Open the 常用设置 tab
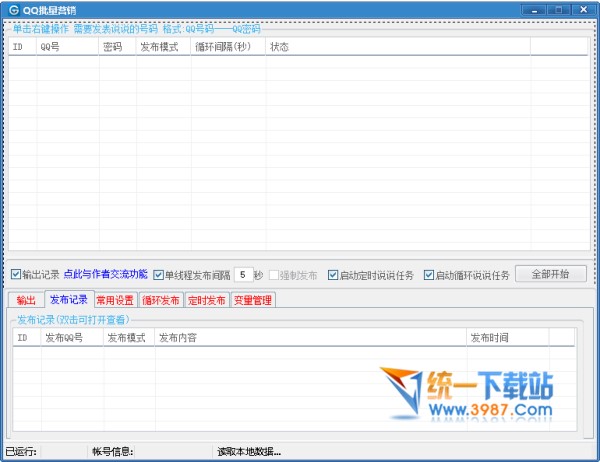Image resolution: width=600 pixels, height=462 pixels. point(115,300)
